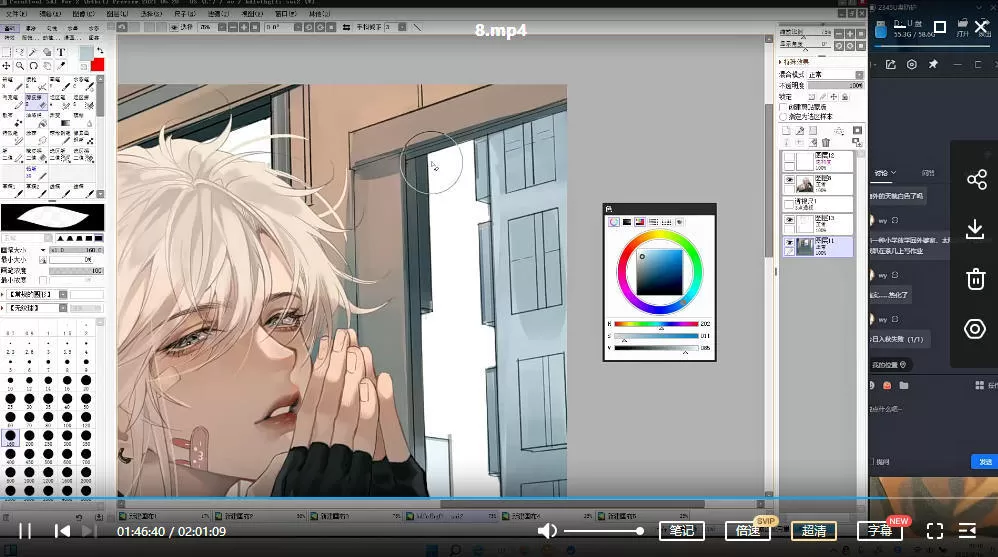Toggle visibility eye of bottom selected layer

(x=789, y=243)
